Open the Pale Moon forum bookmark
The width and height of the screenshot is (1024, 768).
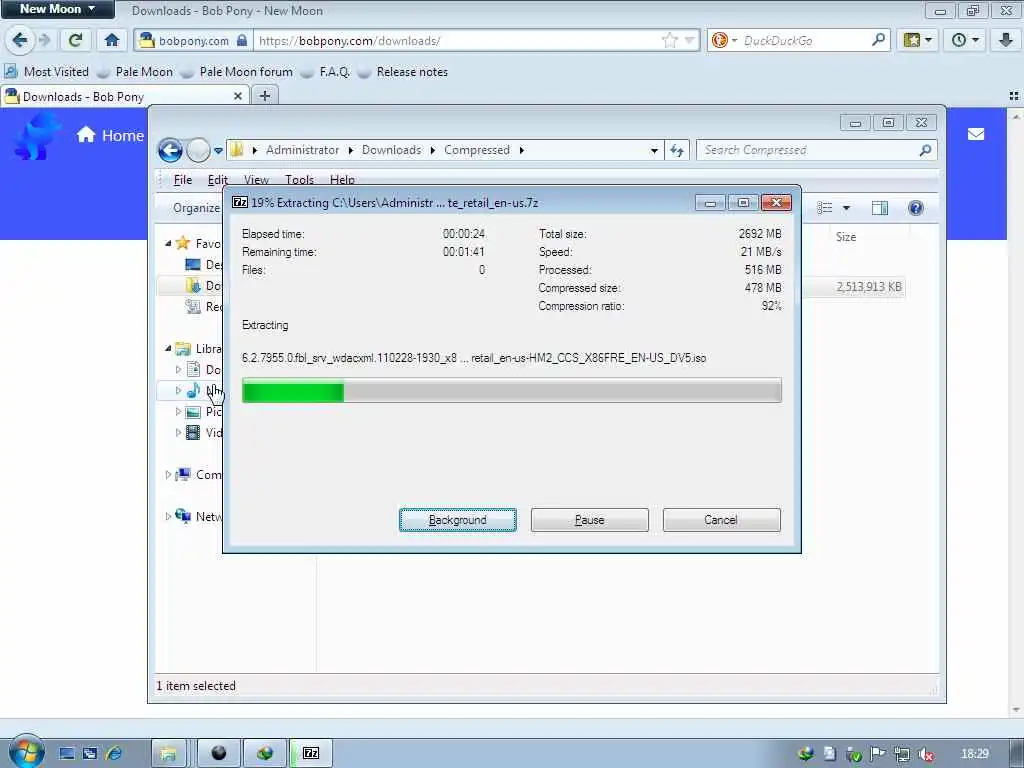tap(236, 72)
